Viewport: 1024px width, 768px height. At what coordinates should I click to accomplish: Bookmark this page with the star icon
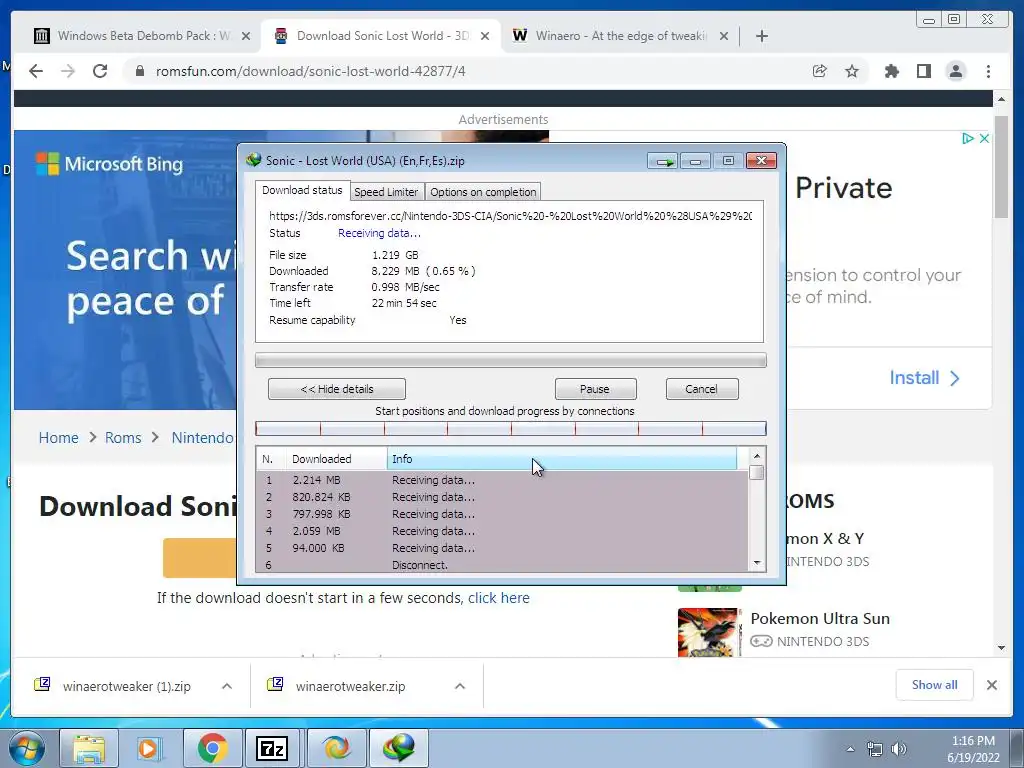point(852,71)
